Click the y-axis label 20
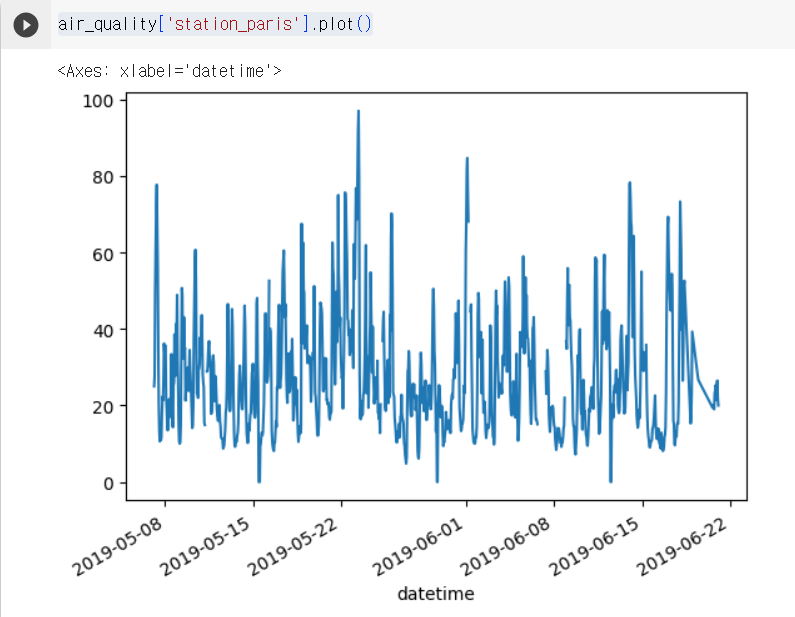Image resolution: width=795 pixels, height=617 pixels. click(x=103, y=407)
